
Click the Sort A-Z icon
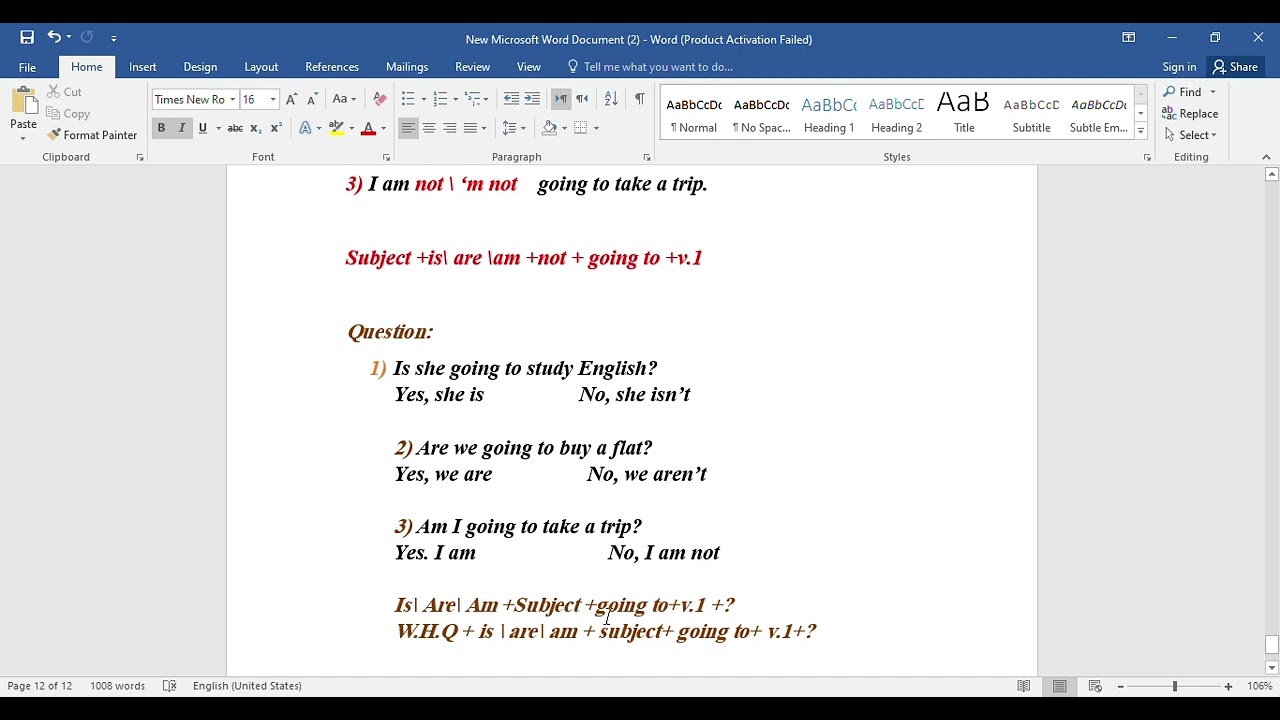pos(611,99)
